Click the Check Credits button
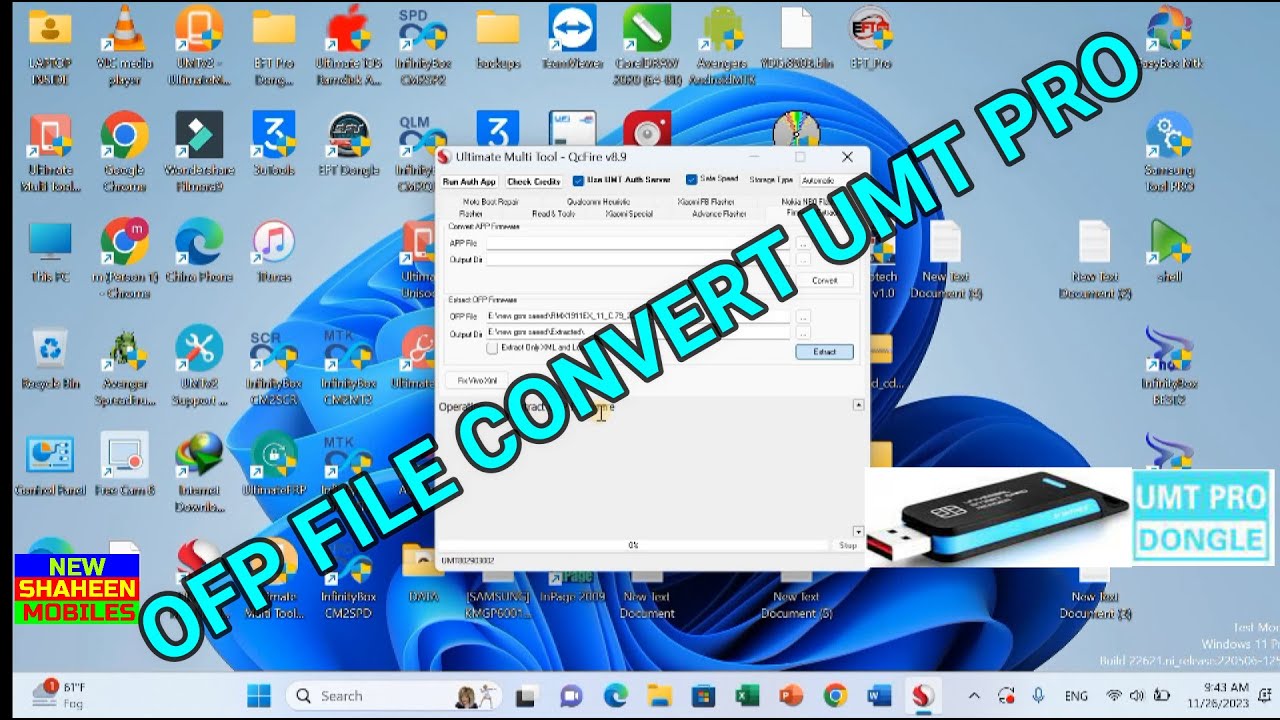The image size is (1280, 720). [x=533, y=182]
